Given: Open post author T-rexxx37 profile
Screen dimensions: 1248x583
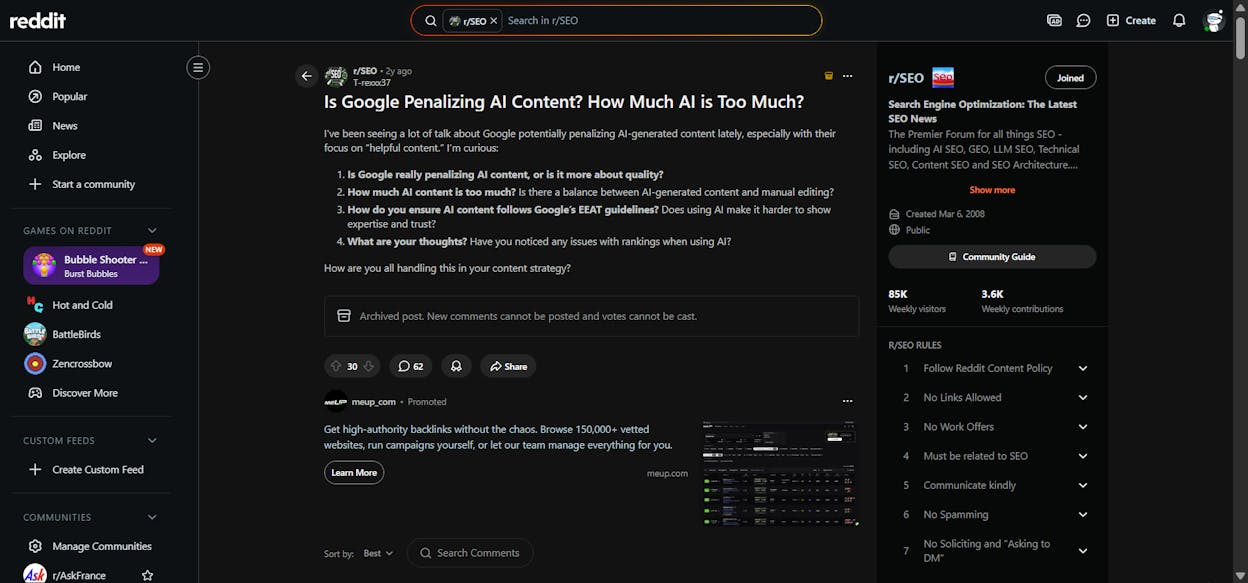Looking at the screenshot, I should 372,83.
